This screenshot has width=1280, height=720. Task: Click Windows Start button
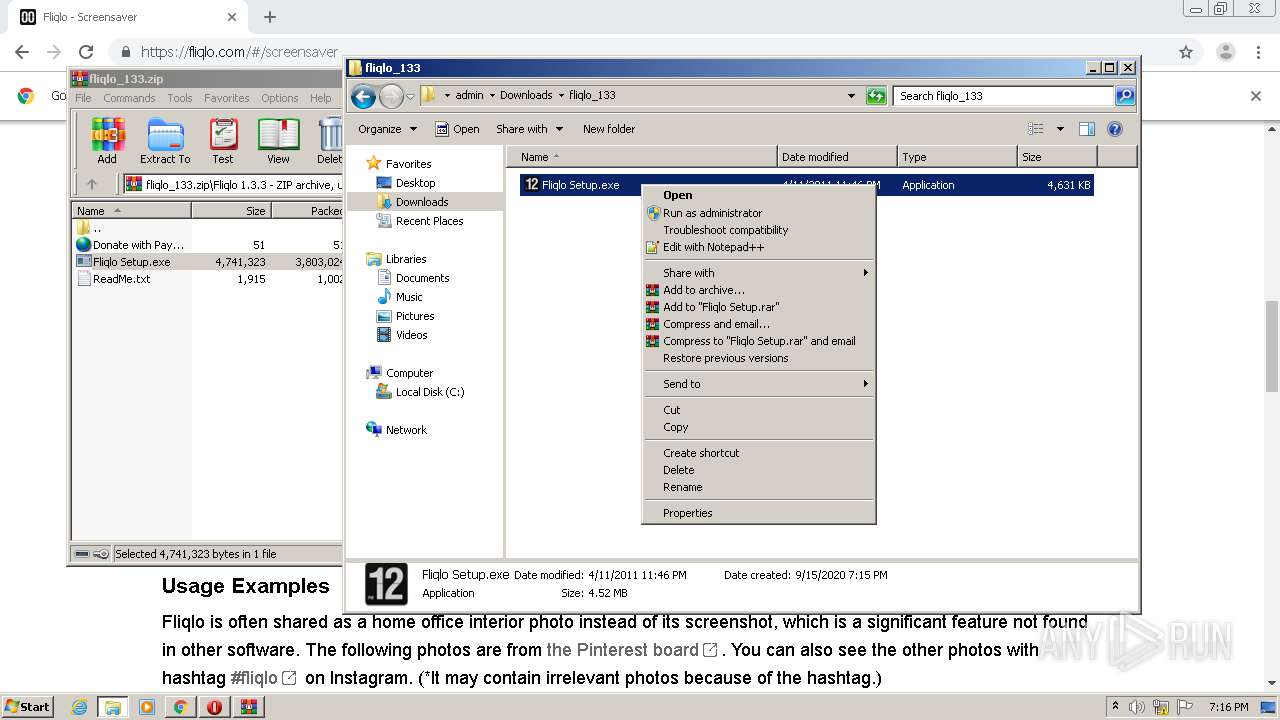[28, 707]
